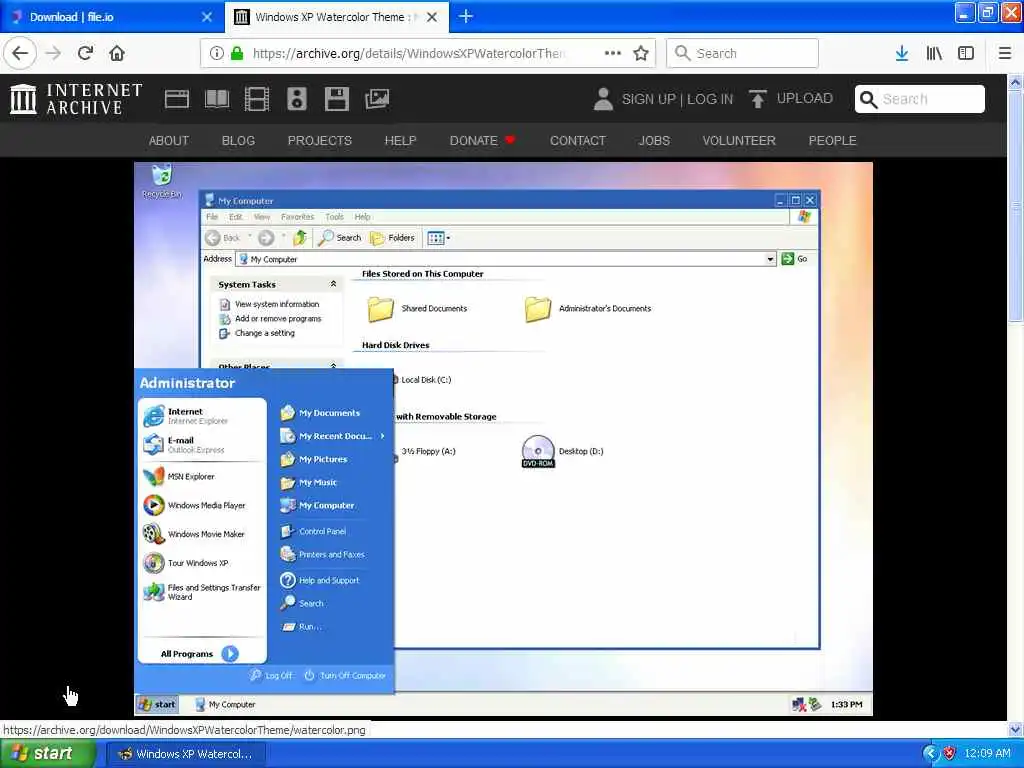Image resolution: width=1024 pixels, height=768 pixels.
Task: Close the Download | file.io tab
Action: [206, 17]
